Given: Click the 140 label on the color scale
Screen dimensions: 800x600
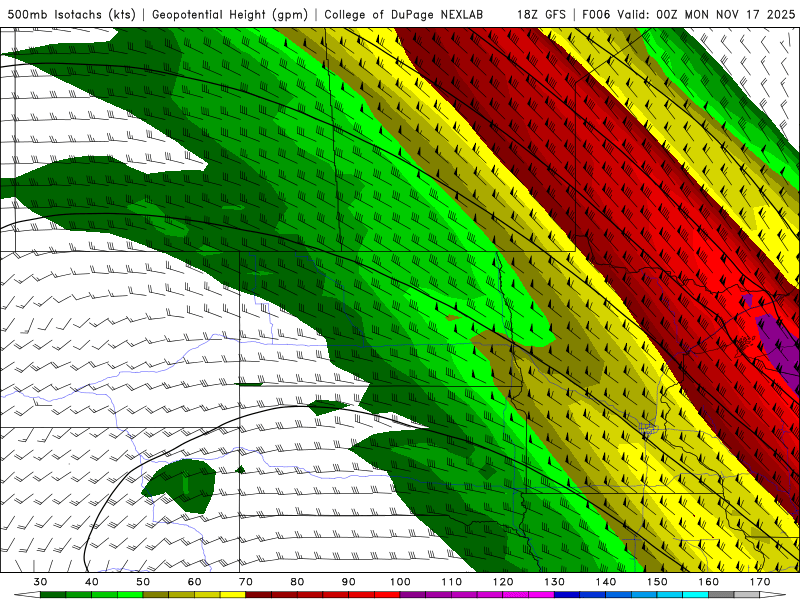Looking at the screenshot, I should click(606, 582).
